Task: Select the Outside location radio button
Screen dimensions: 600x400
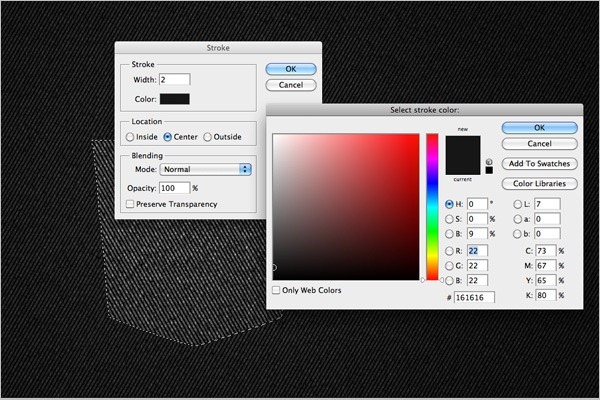Action: [x=207, y=137]
